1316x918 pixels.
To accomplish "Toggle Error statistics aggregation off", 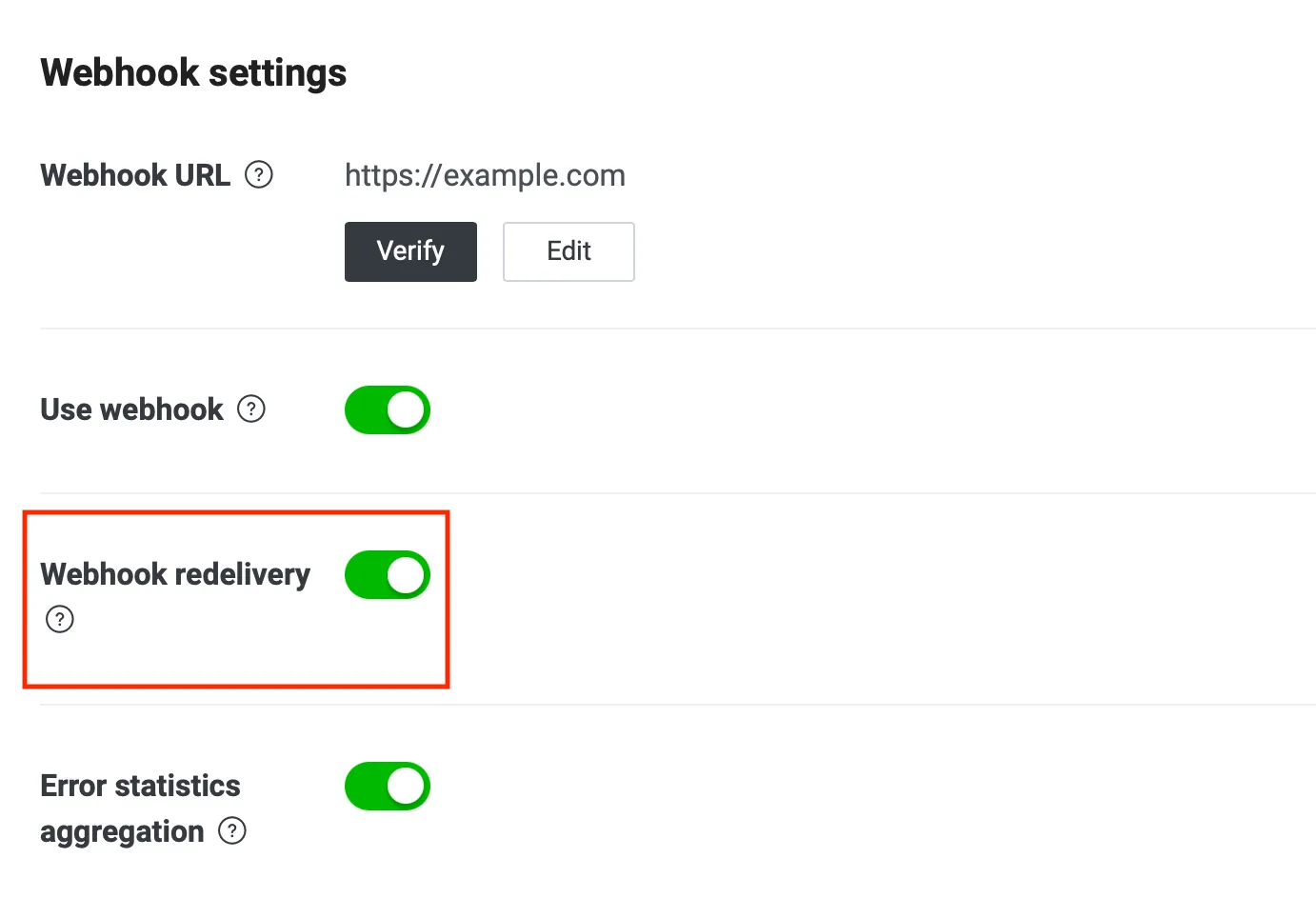I will click(x=388, y=787).
